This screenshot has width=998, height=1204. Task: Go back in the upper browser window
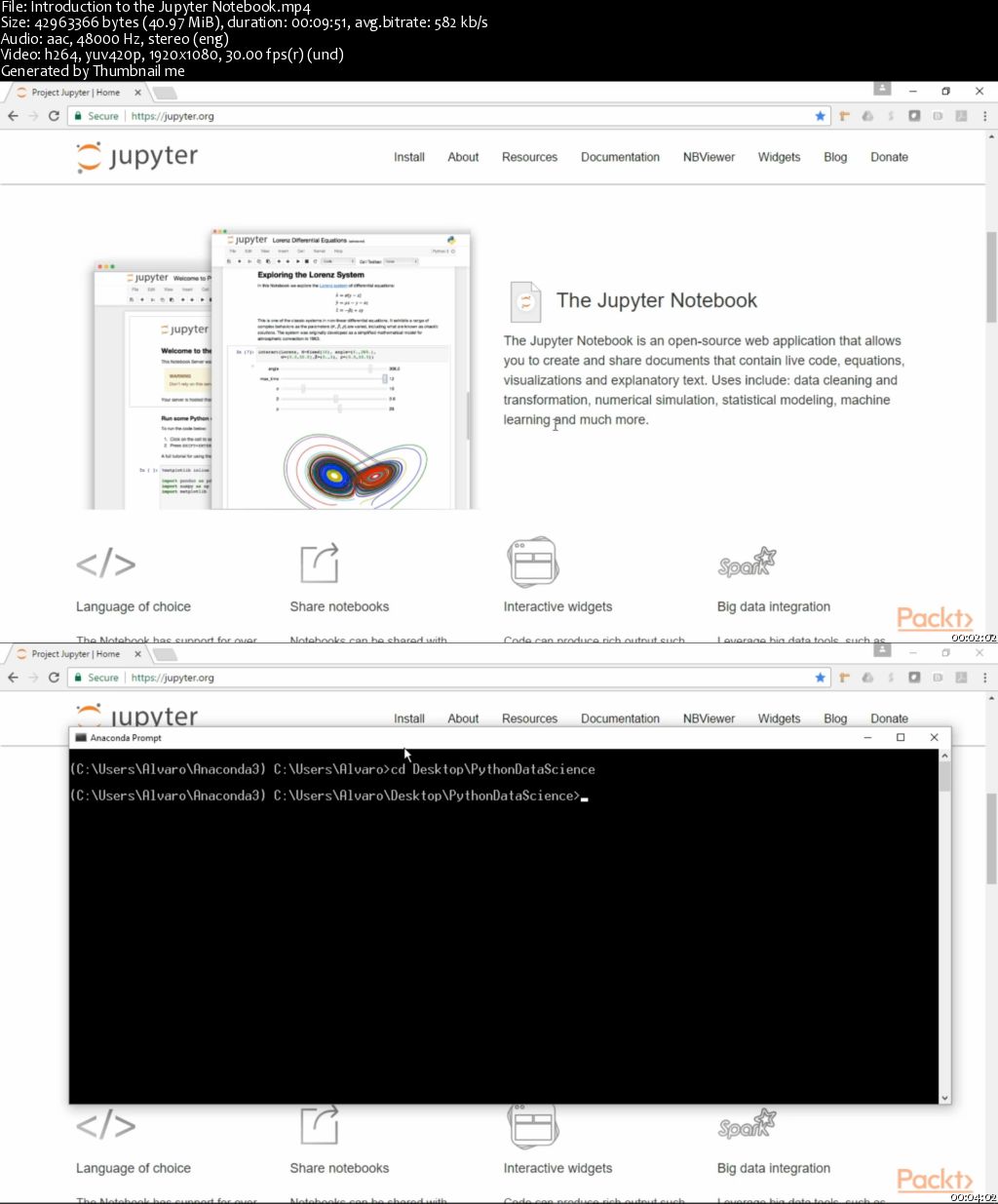tap(13, 116)
